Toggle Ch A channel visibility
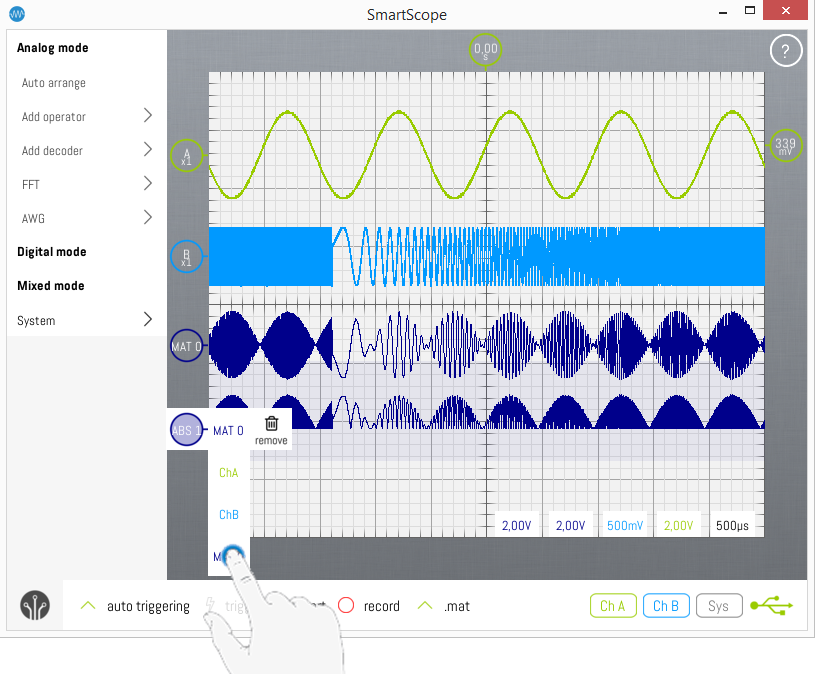Screen dimensions: 815x674 (x=612, y=606)
